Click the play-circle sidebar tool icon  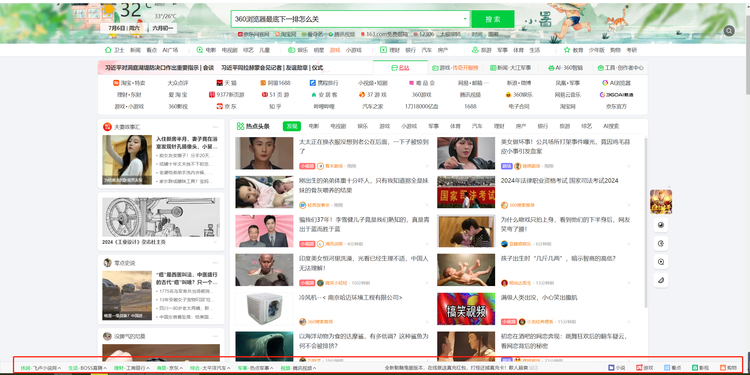pos(661,262)
